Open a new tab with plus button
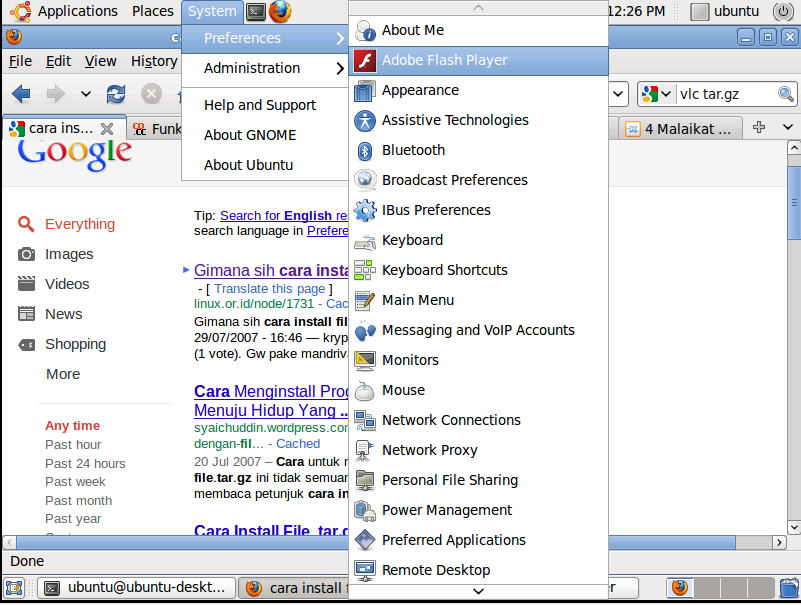The image size is (801, 605). (x=759, y=127)
